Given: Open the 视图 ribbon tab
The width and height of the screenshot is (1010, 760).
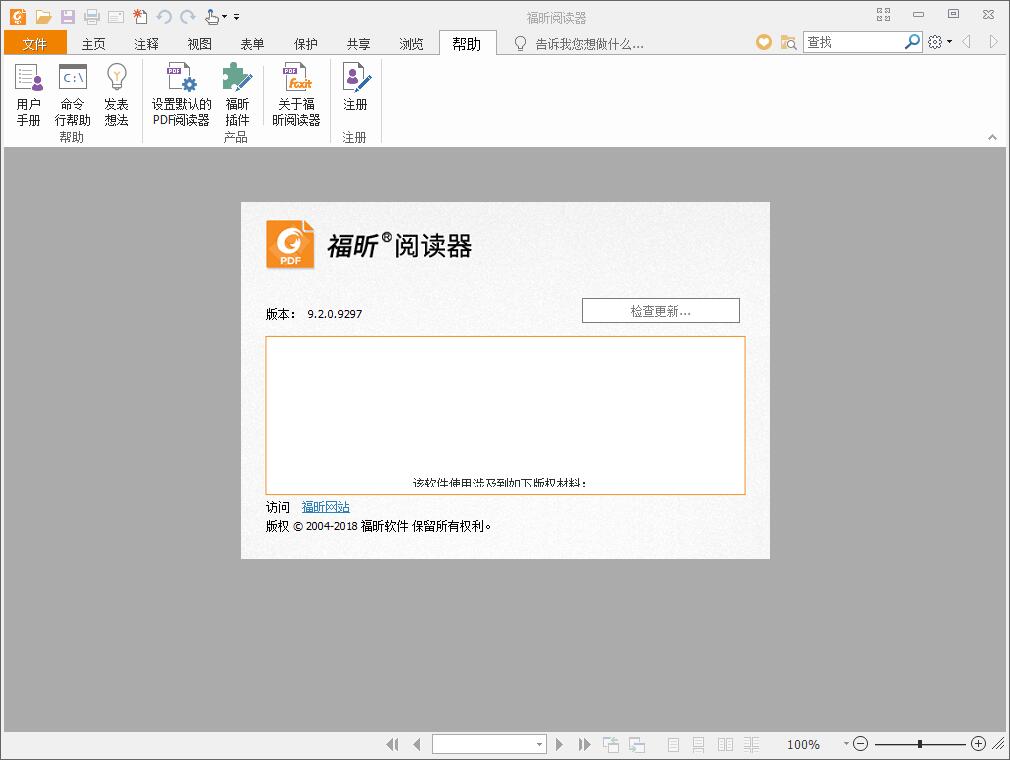Looking at the screenshot, I should [198, 43].
